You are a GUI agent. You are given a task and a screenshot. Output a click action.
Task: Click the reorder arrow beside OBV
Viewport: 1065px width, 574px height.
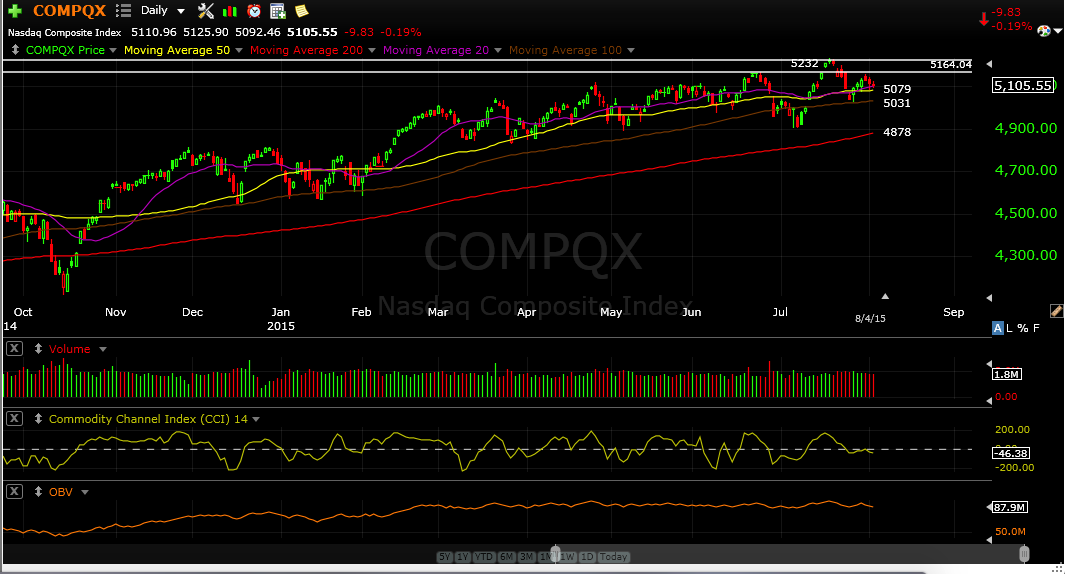pos(39,492)
